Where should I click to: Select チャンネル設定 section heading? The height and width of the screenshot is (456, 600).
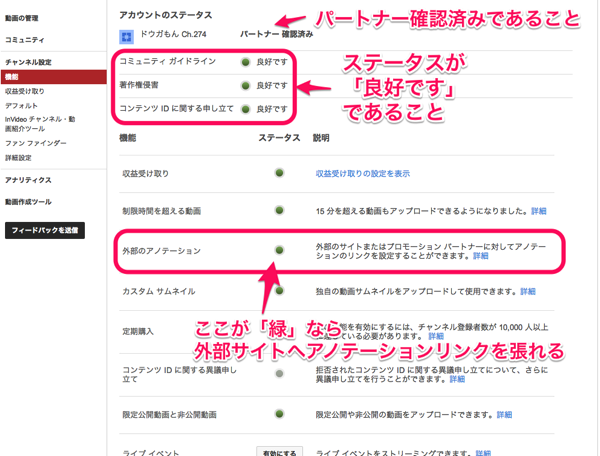pyautogui.click(x=28, y=62)
